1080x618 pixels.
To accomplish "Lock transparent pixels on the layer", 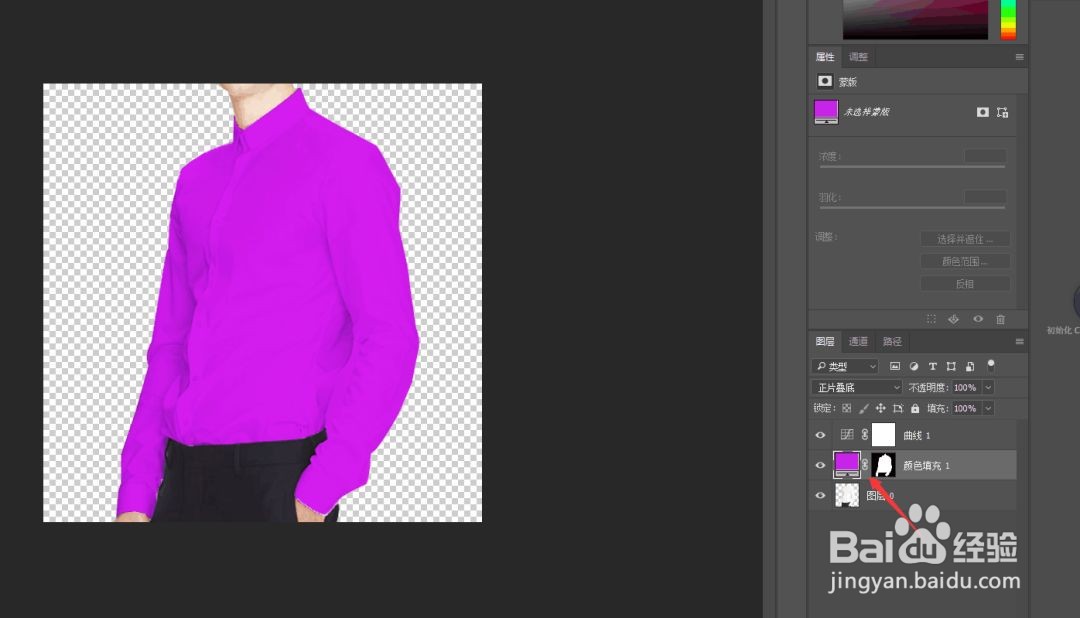I will [x=849, y=408].
